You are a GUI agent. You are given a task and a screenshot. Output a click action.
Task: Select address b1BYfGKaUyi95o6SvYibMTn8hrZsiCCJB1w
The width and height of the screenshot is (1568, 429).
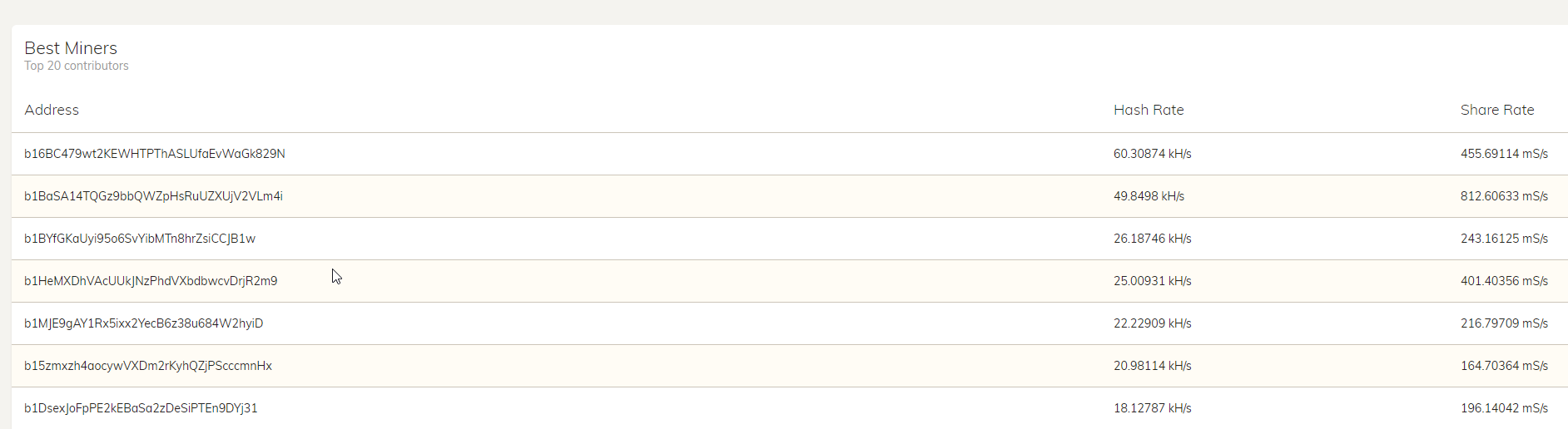140,239
